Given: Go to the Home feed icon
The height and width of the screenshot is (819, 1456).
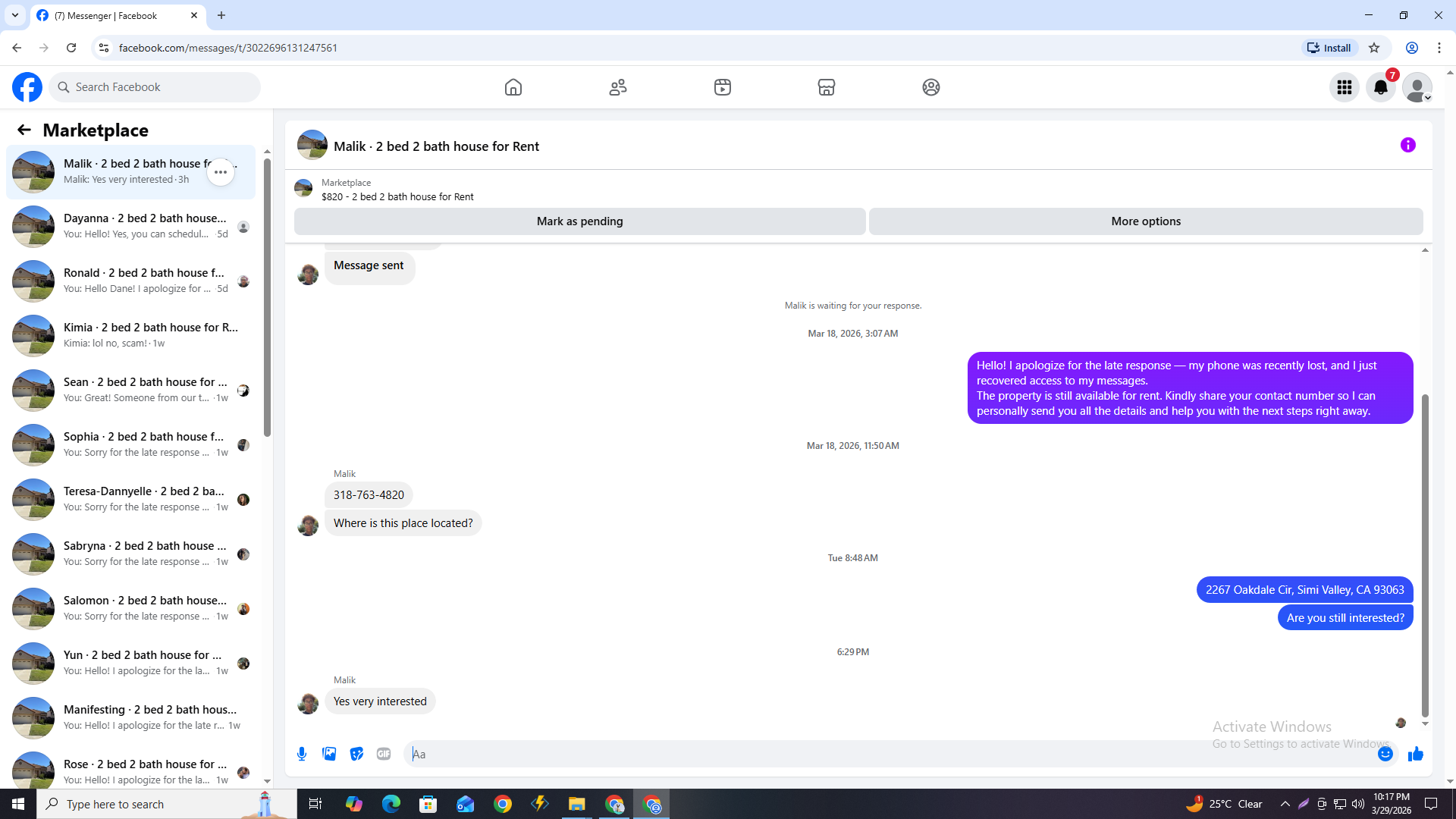Looking at the screenshot, I should tap(513, 87).
